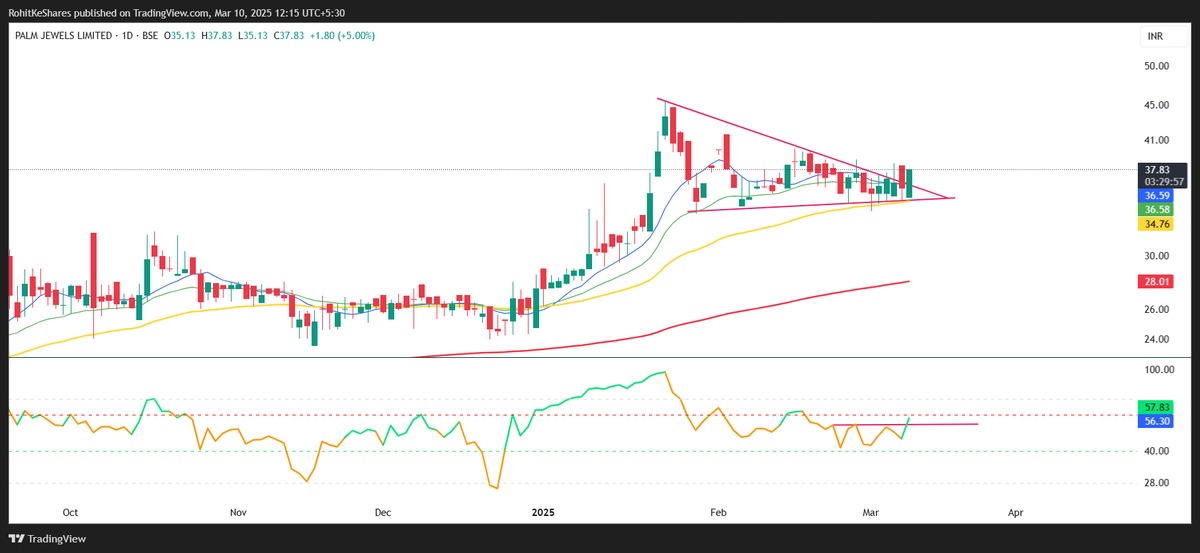Click the Oct label on the time axis
The width and height of the screenshot is (1200, 553).
click(70, 512)
